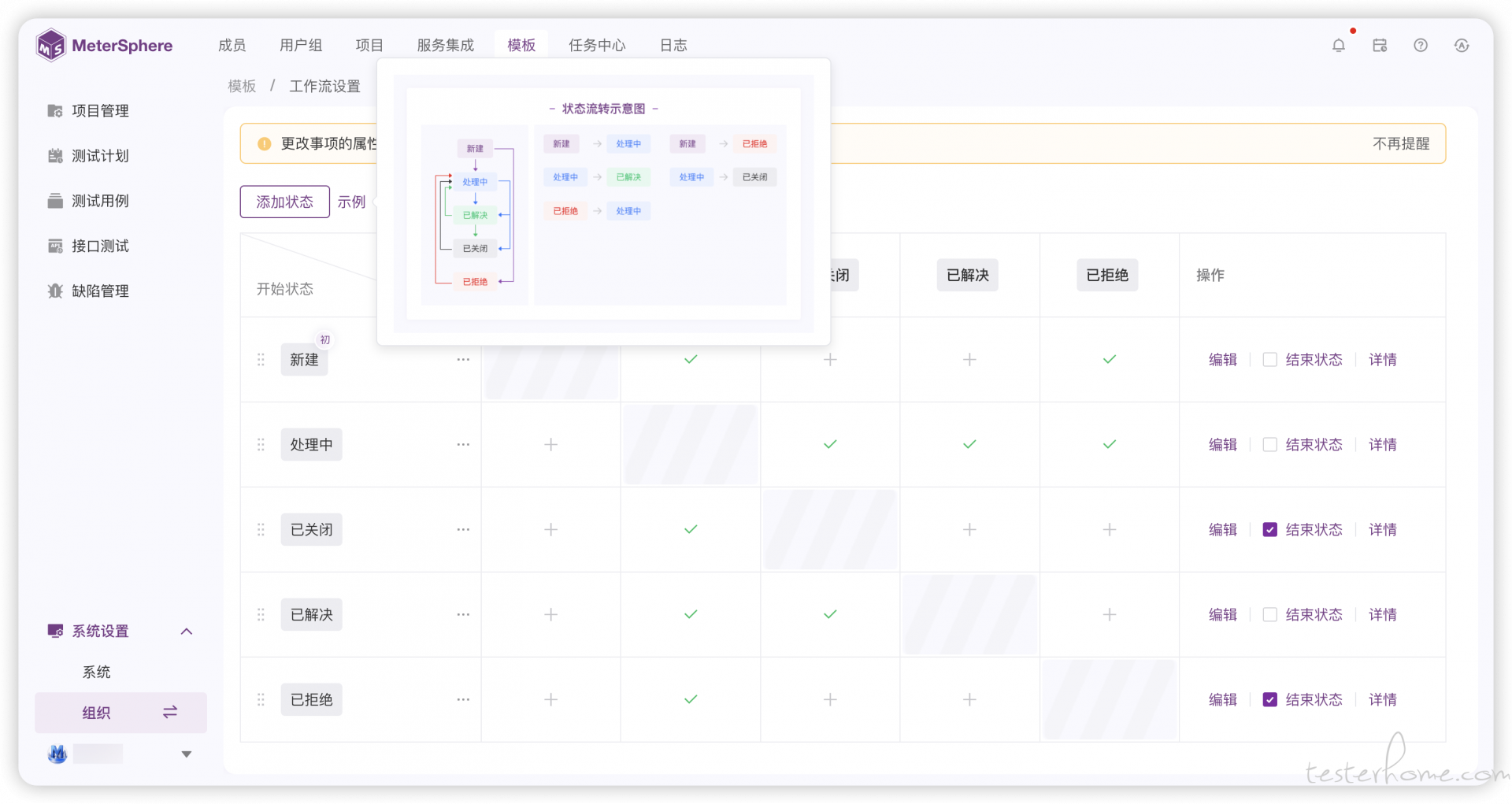Click the 示例 link

[x=351, y=202]
